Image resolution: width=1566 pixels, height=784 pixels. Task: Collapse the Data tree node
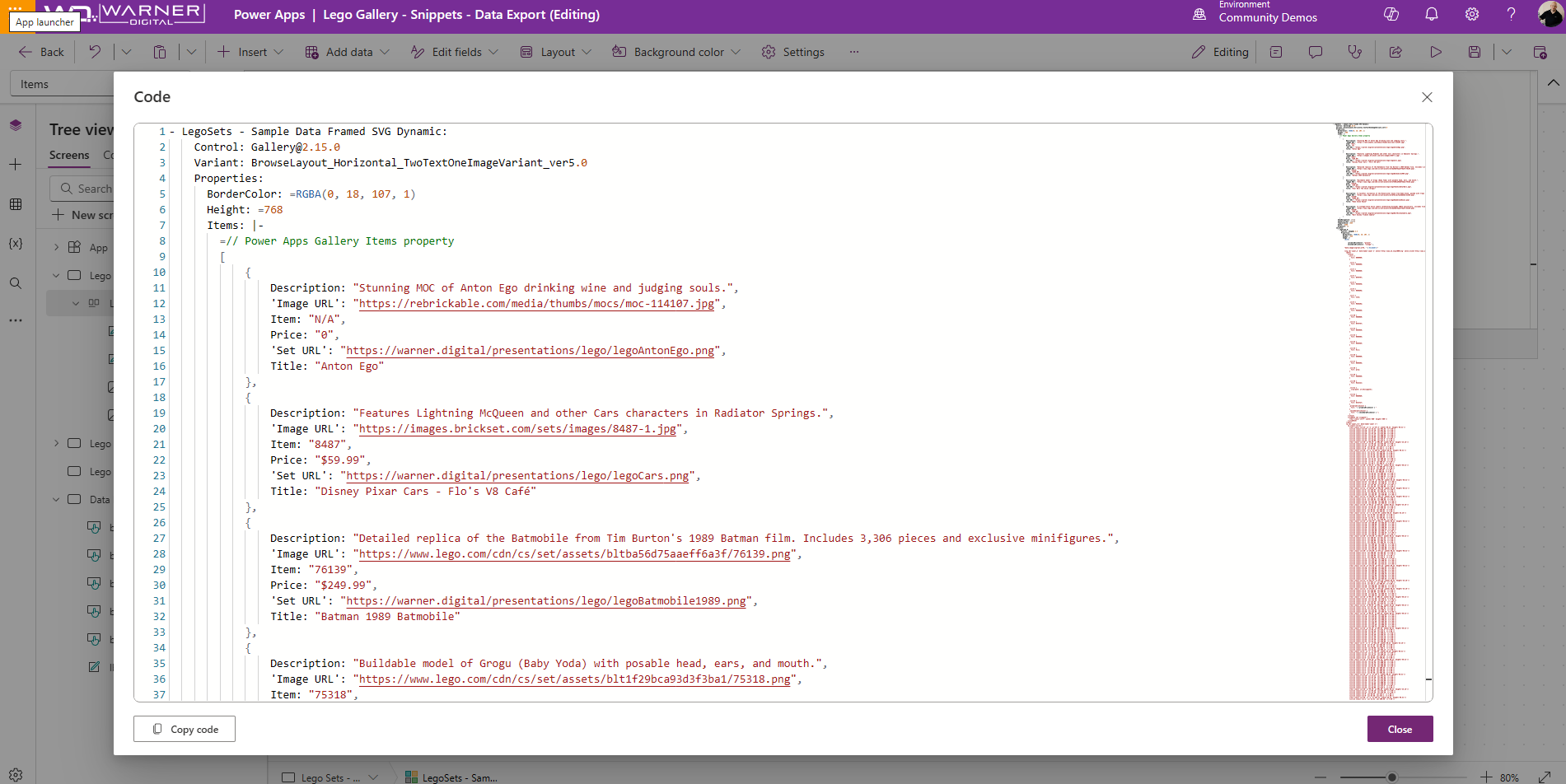click(56, 499)
